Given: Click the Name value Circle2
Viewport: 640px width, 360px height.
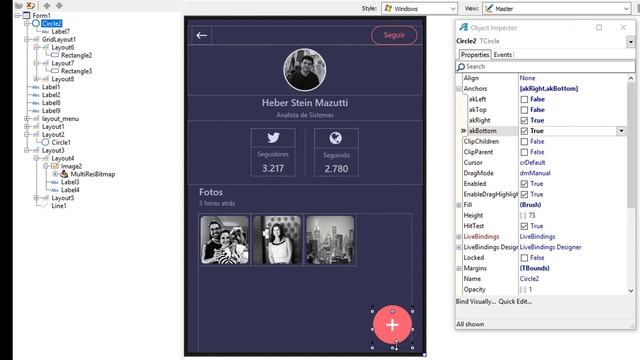Looking at the screenshot, I should [x=529, y=279].
